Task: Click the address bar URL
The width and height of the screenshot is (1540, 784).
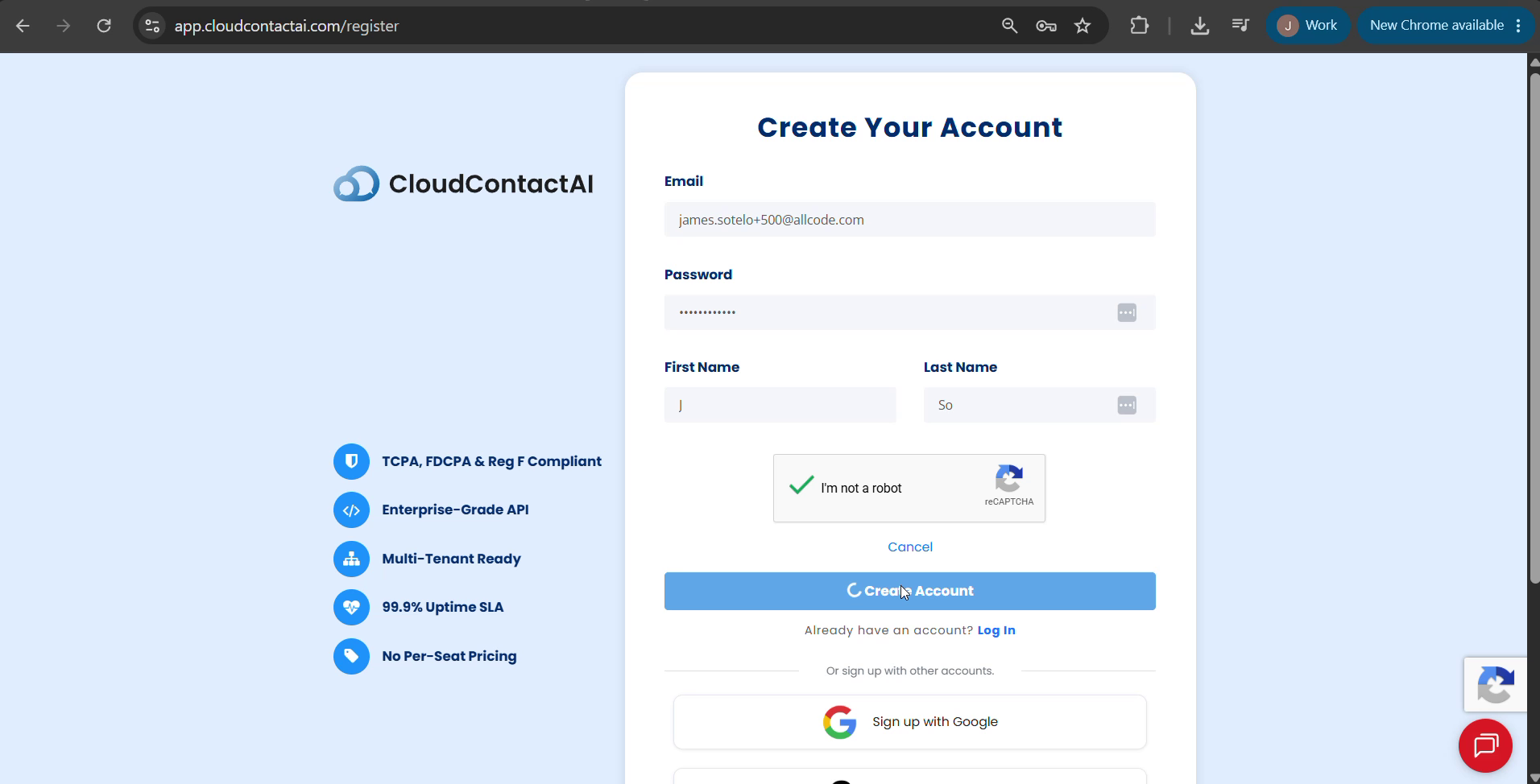Action: click(x=287, y=26)
